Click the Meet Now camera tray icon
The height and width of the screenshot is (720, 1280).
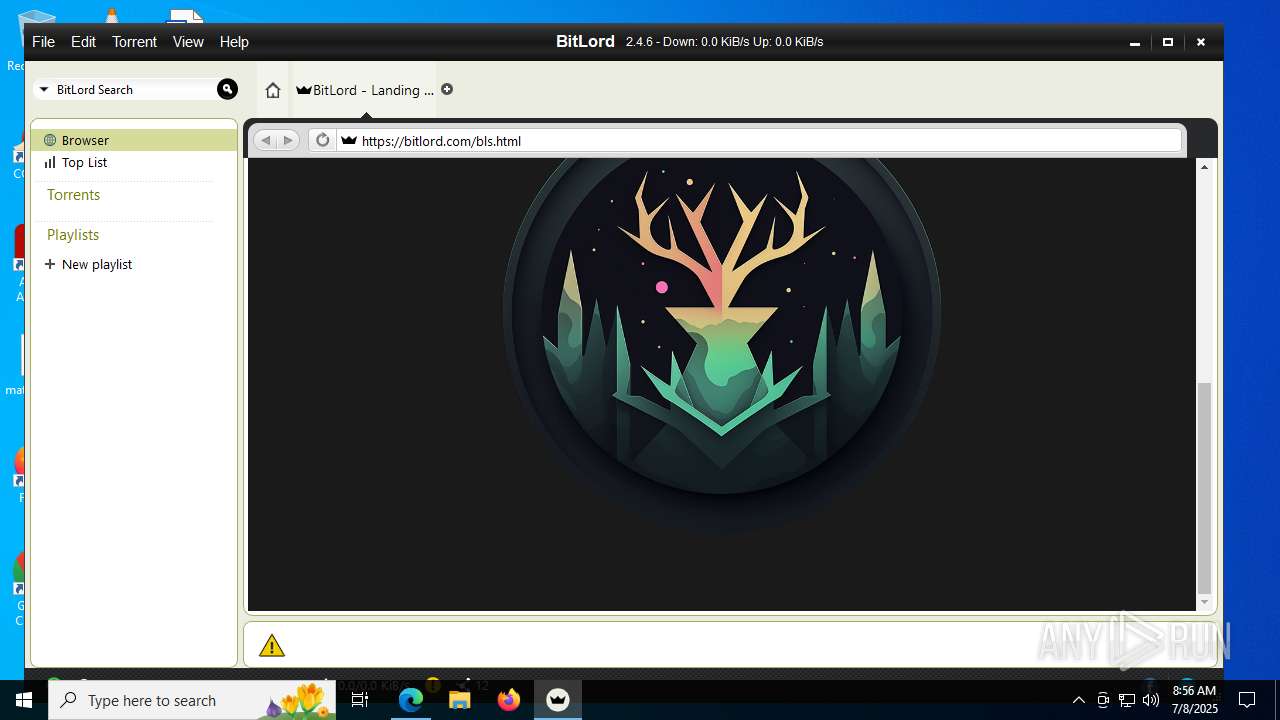click(x=1103, y=700)
